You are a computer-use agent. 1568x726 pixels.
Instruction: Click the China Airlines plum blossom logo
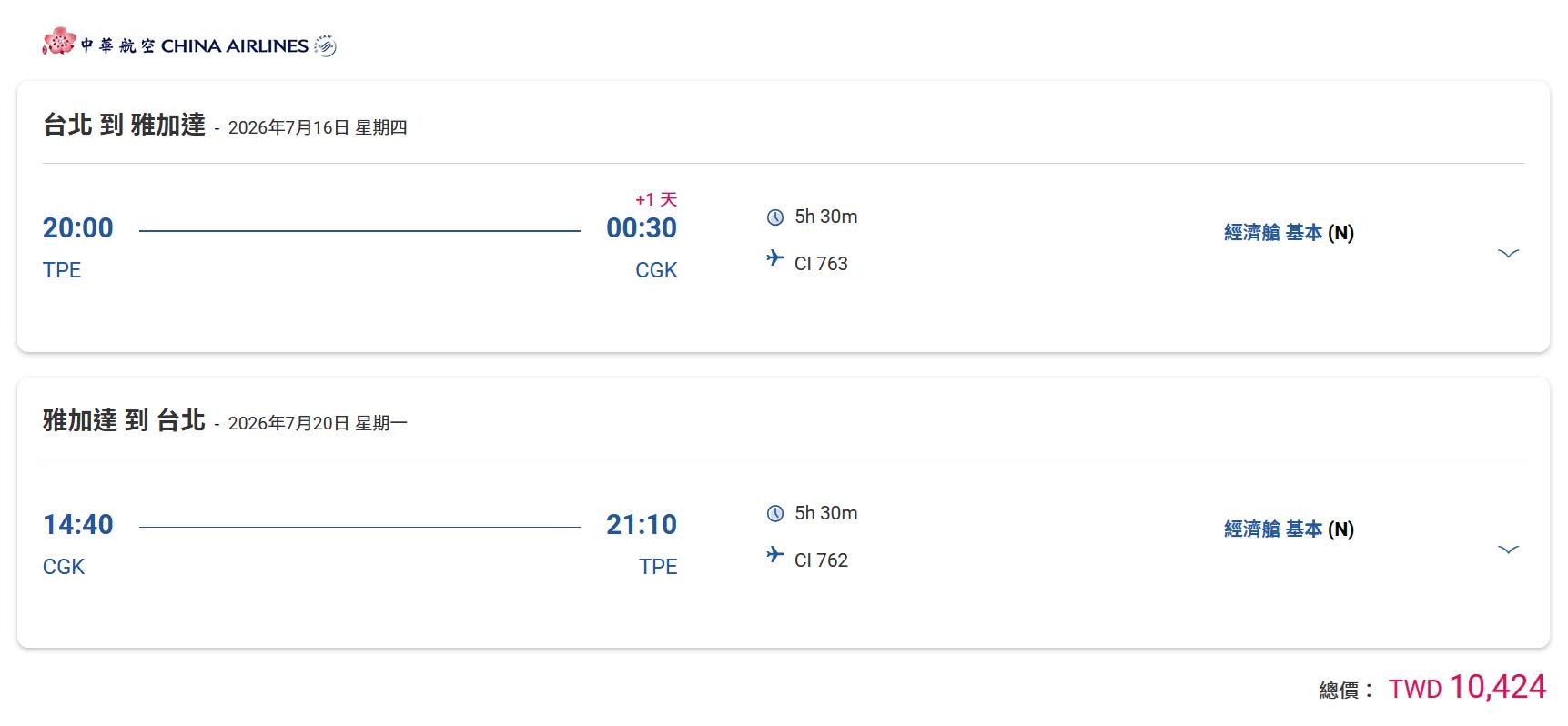click(x=59, y=41)
